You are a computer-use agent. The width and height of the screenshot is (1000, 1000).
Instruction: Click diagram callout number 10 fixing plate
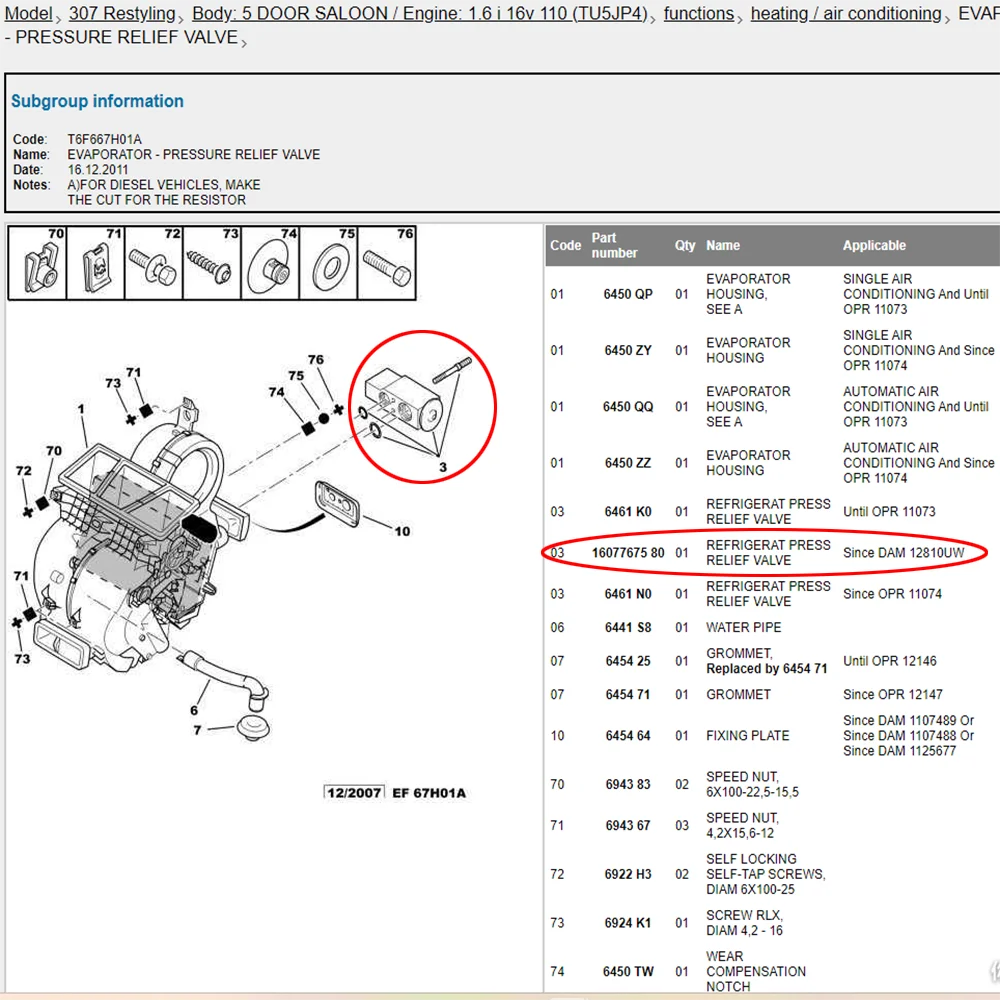pos(402,531)
